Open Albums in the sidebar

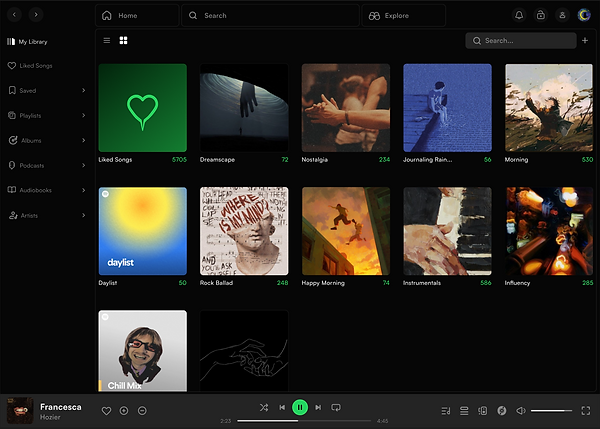[x=25, y=140]
